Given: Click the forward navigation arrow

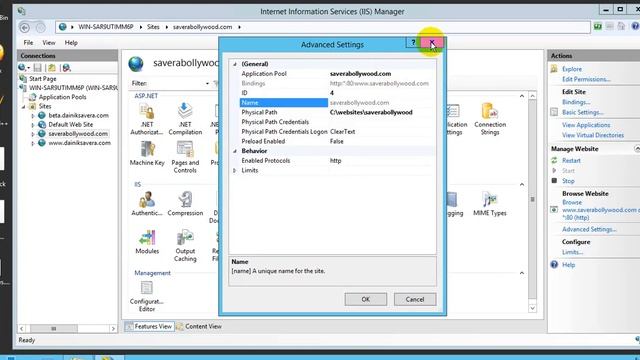Looking at the screenshot, I should [40, 27].
